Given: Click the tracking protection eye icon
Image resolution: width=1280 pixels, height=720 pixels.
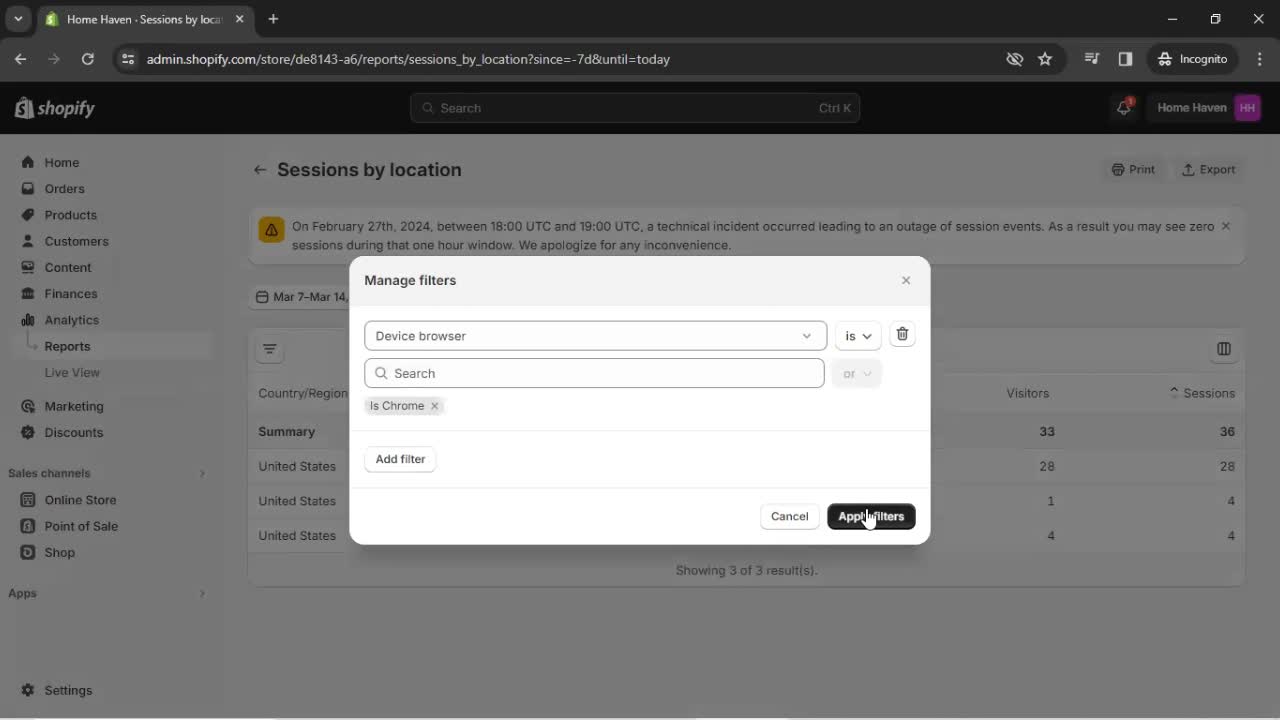Looking at the screenshot, I should point(1014,59).
